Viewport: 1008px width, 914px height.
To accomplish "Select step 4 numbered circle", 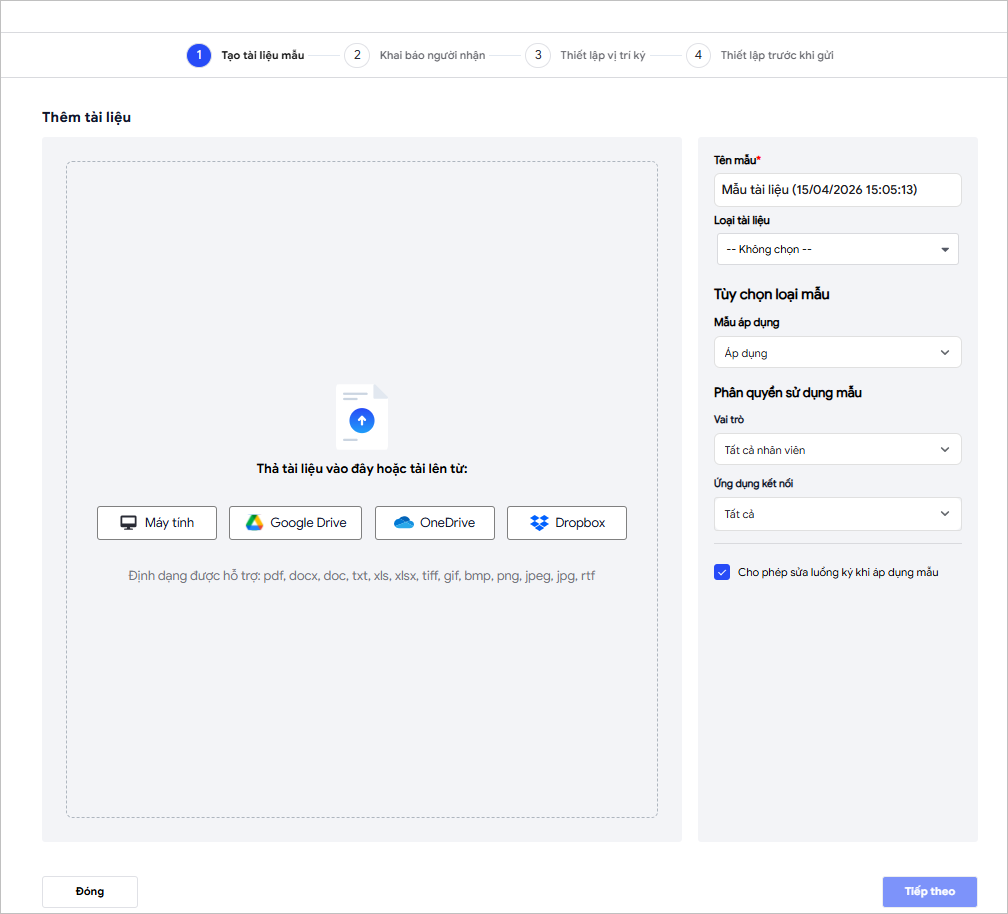I will point(698,55).
